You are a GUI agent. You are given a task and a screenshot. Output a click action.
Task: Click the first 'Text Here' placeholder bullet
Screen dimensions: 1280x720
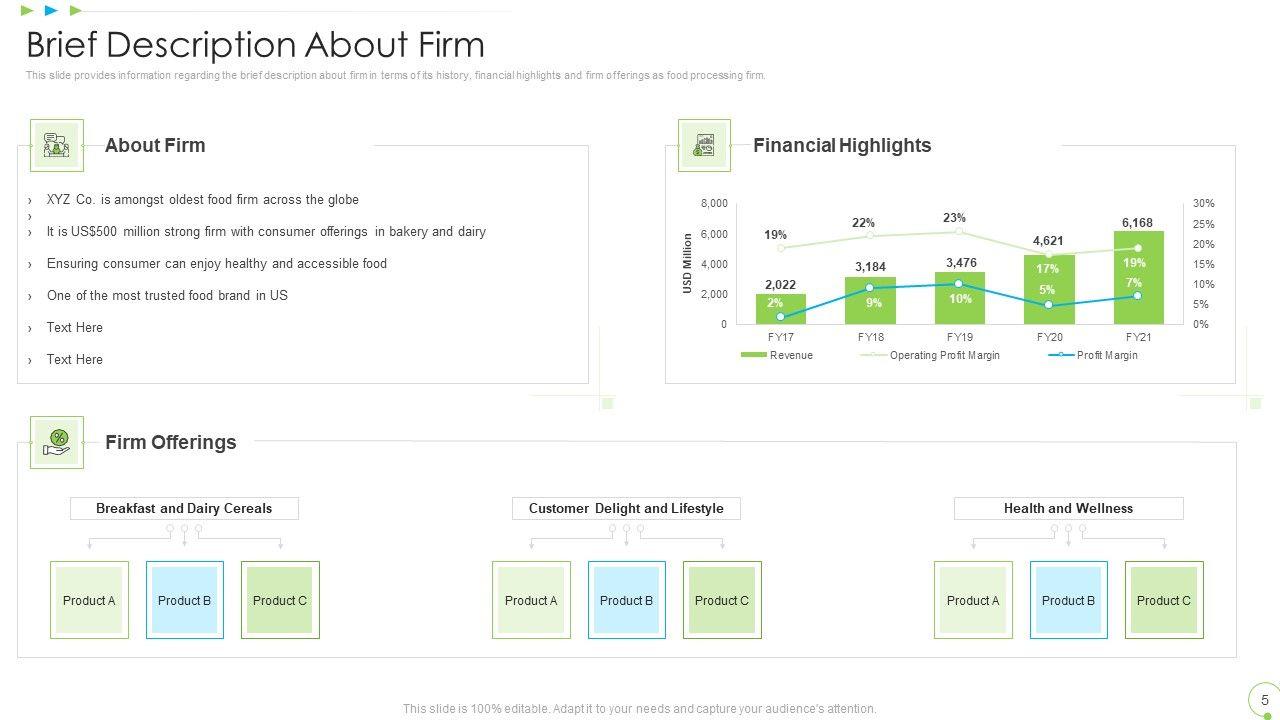[x=75, y=327]
